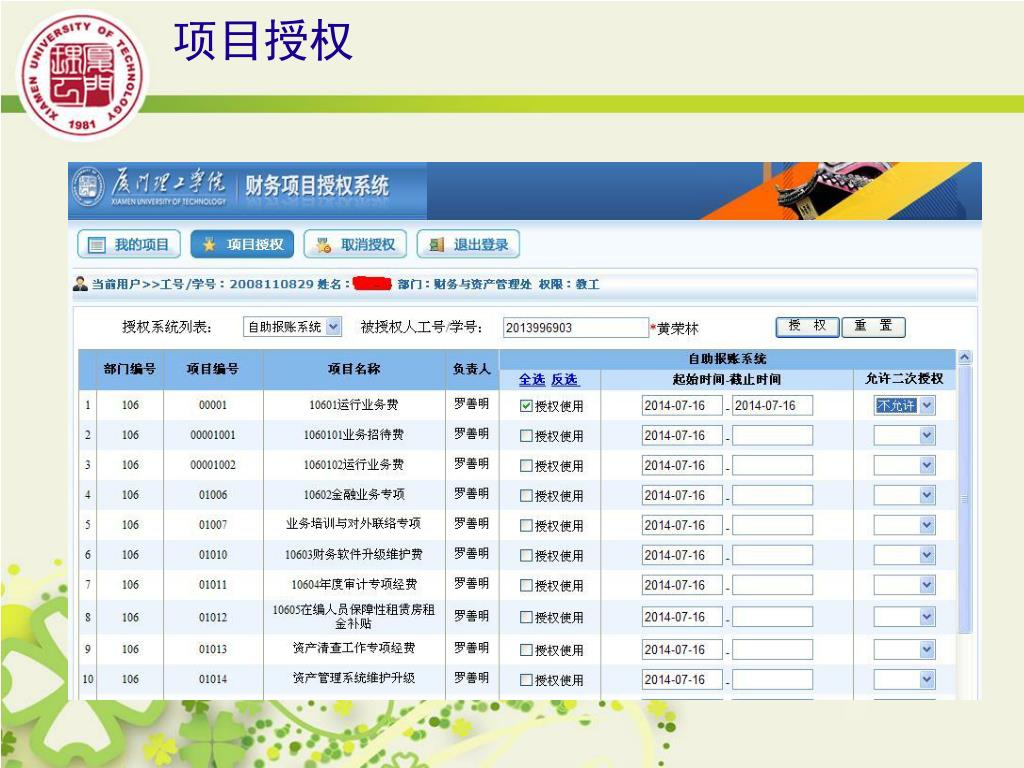Check 授权使用 for 10602金融业务专项

pyautogui.click(x=526, y=496)
